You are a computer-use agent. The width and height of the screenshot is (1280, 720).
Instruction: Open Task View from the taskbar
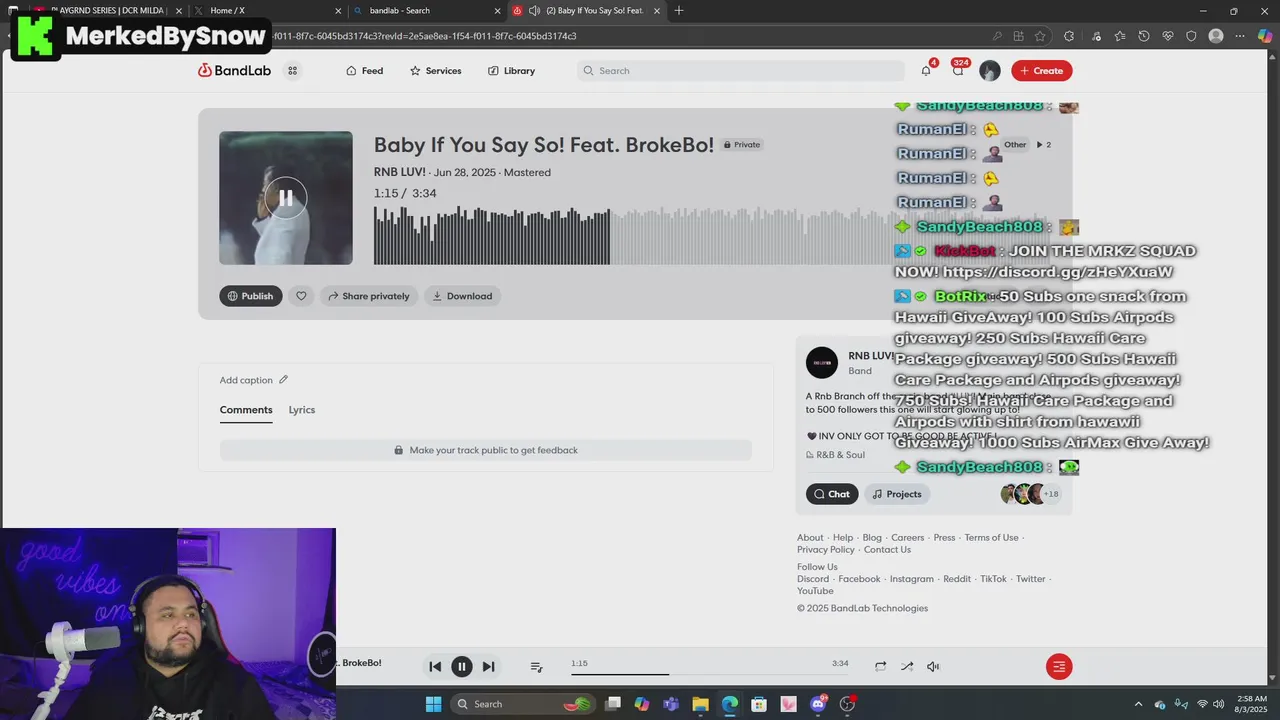click(x=613, y=704)
